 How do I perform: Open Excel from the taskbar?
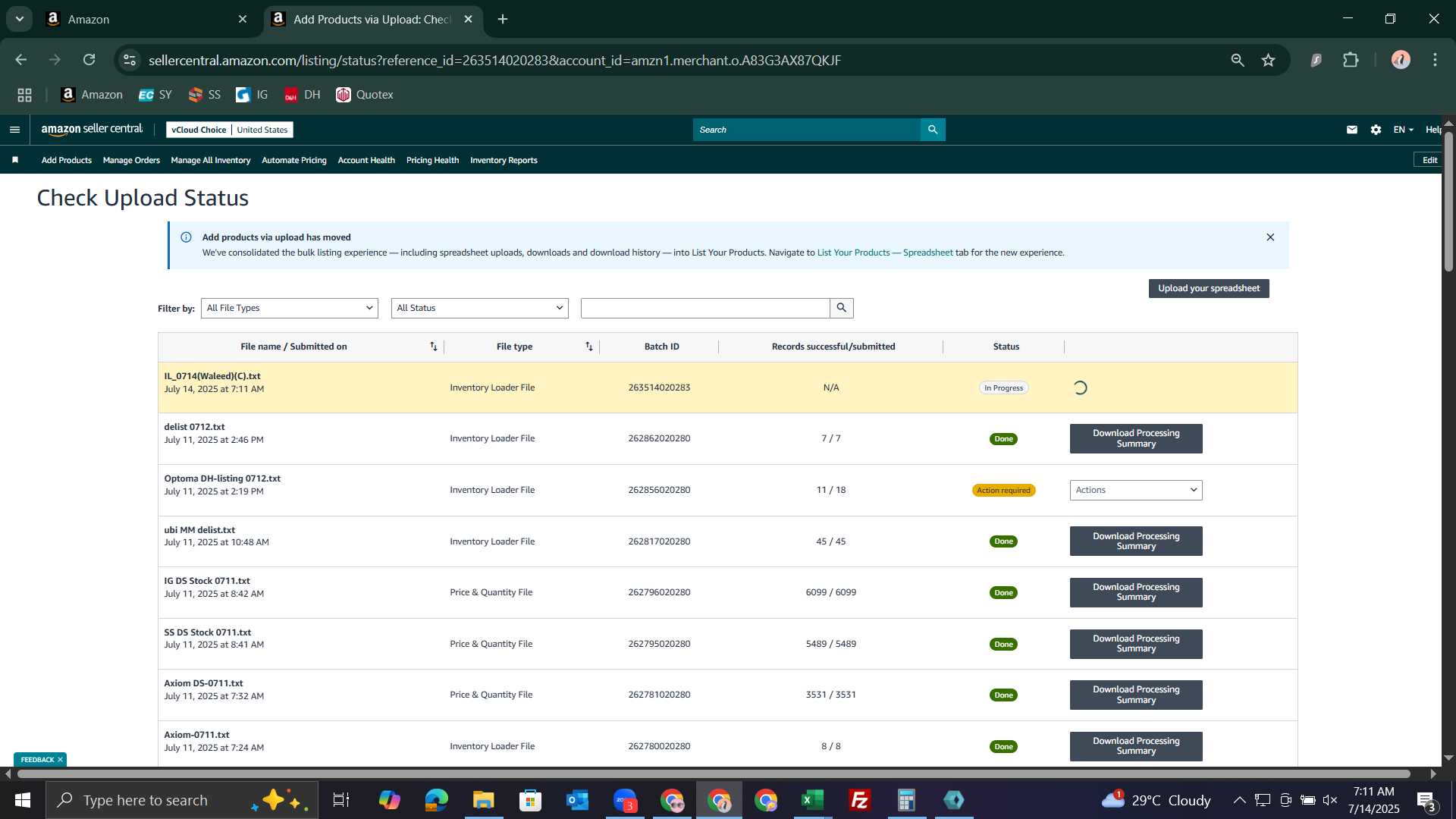tap(813, 800)
